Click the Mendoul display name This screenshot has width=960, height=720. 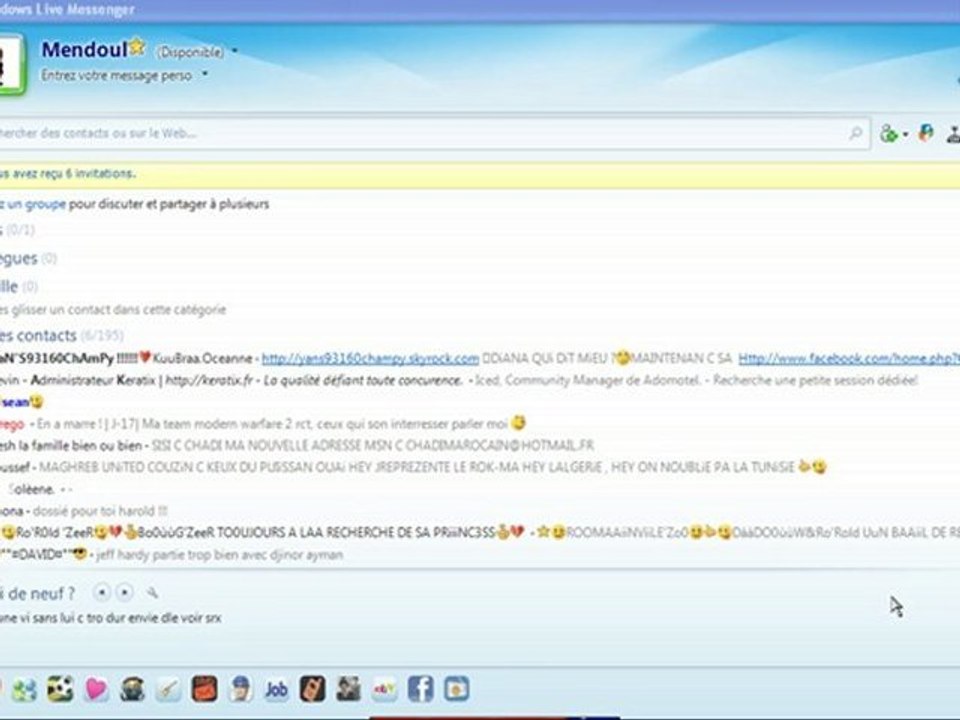click(x=84, y=50)
